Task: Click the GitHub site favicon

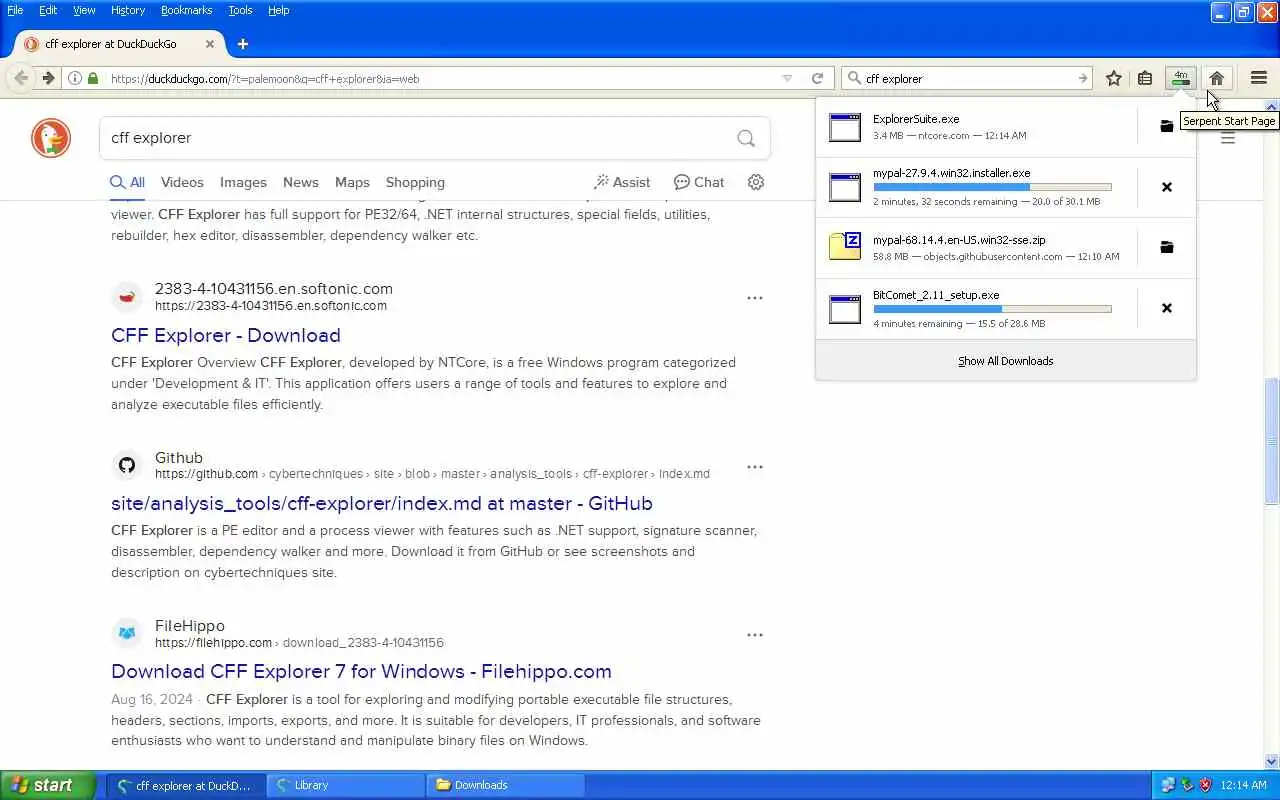Action: click(127, 465)
